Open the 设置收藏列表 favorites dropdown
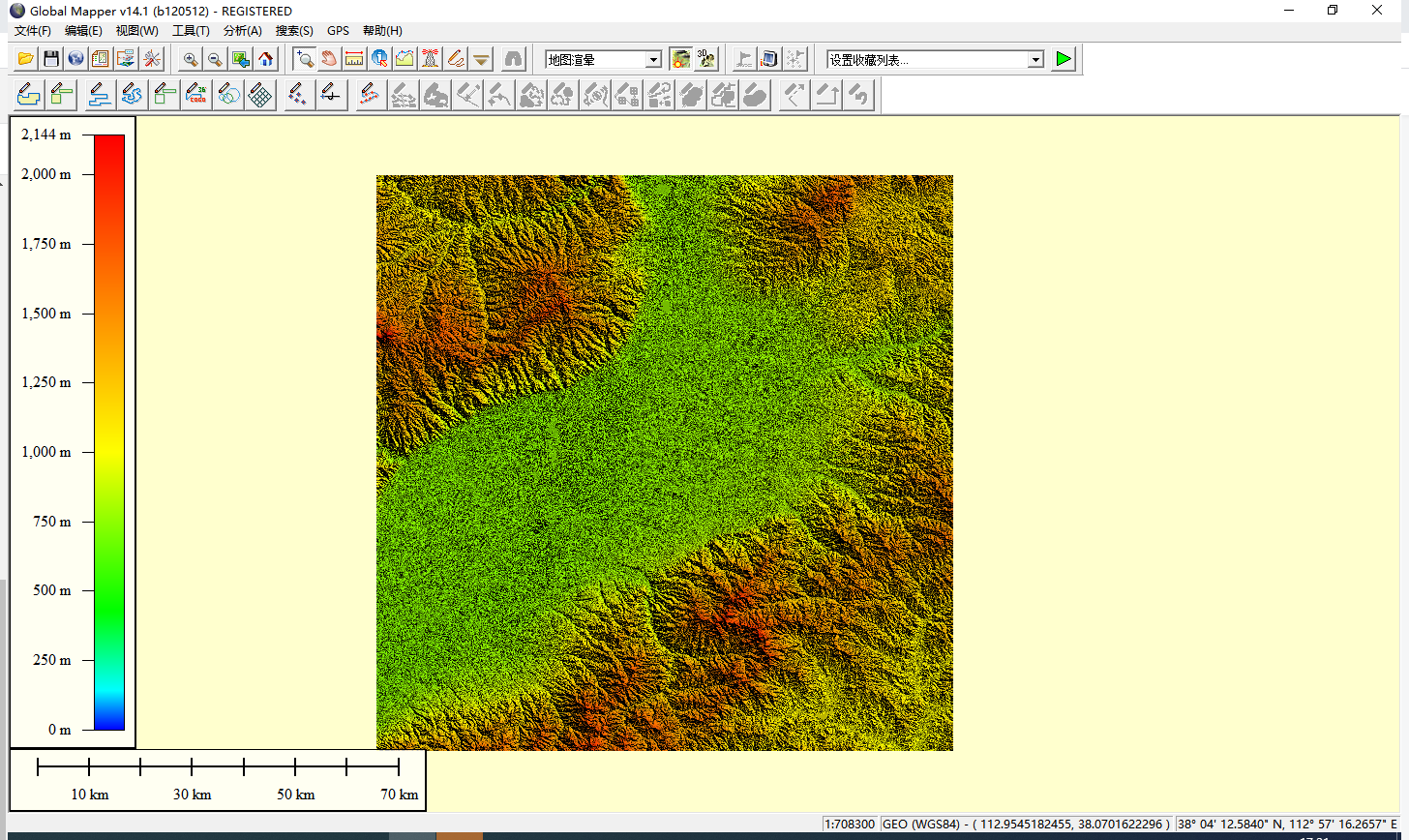The image size is (1409, 840). [x=1035, y=60]
